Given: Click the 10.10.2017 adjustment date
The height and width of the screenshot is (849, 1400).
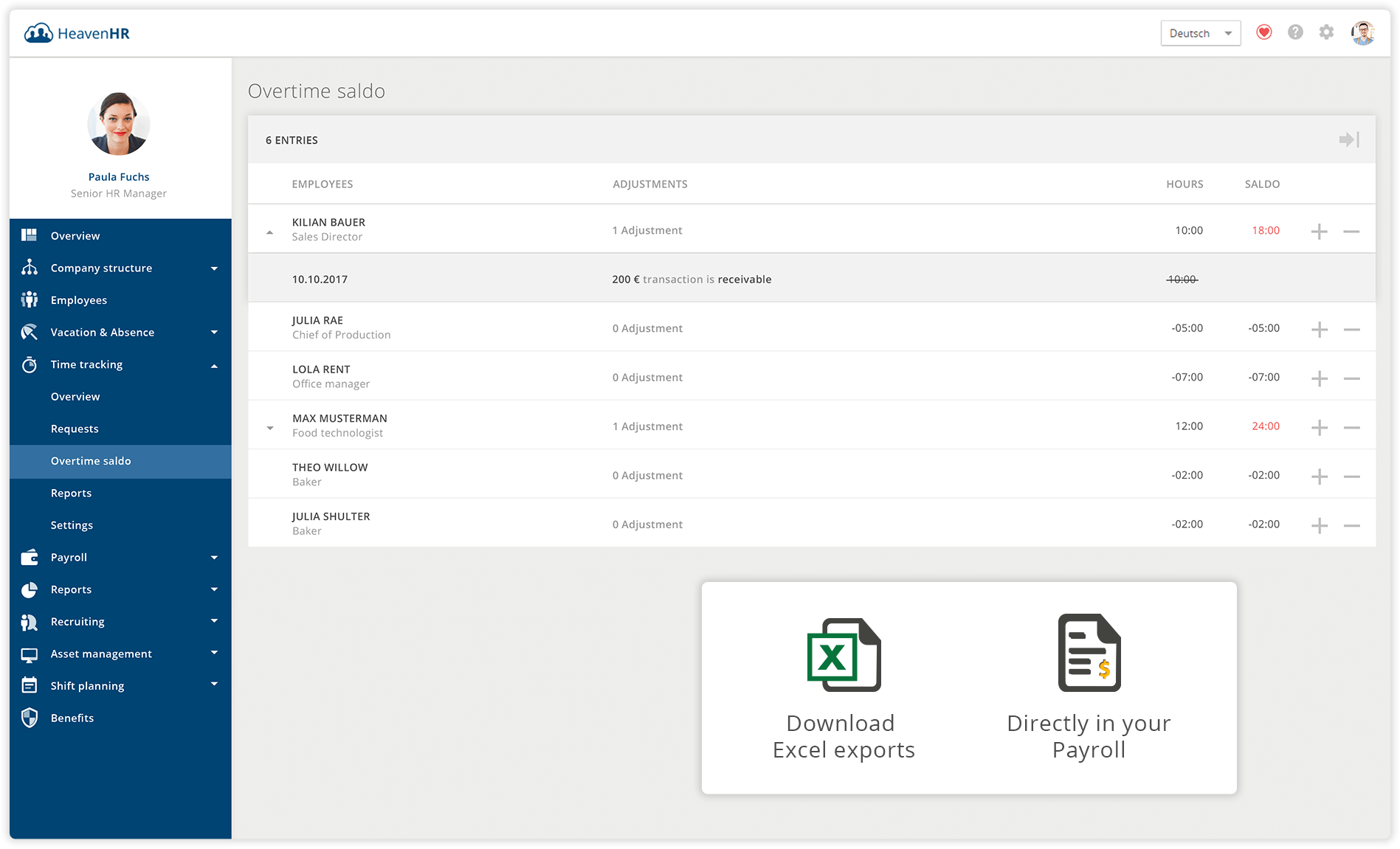Looking at the screenshot, I should 320,280.
